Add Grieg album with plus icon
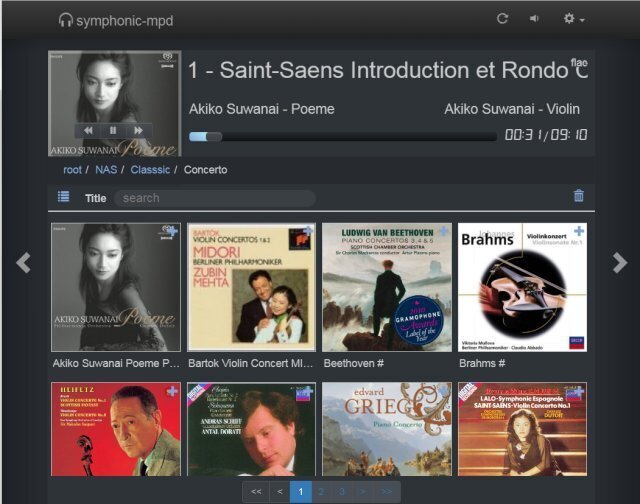This screenshot has width=640, height=504. click(443, 391)
